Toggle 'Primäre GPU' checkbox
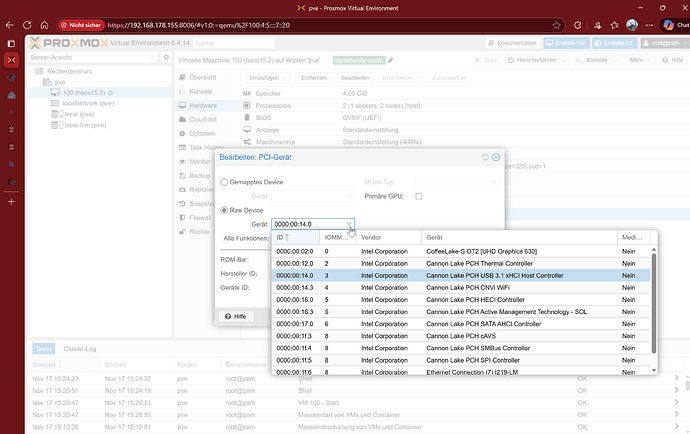The height and width of the screenshot is (434, 690). point(419,196)
